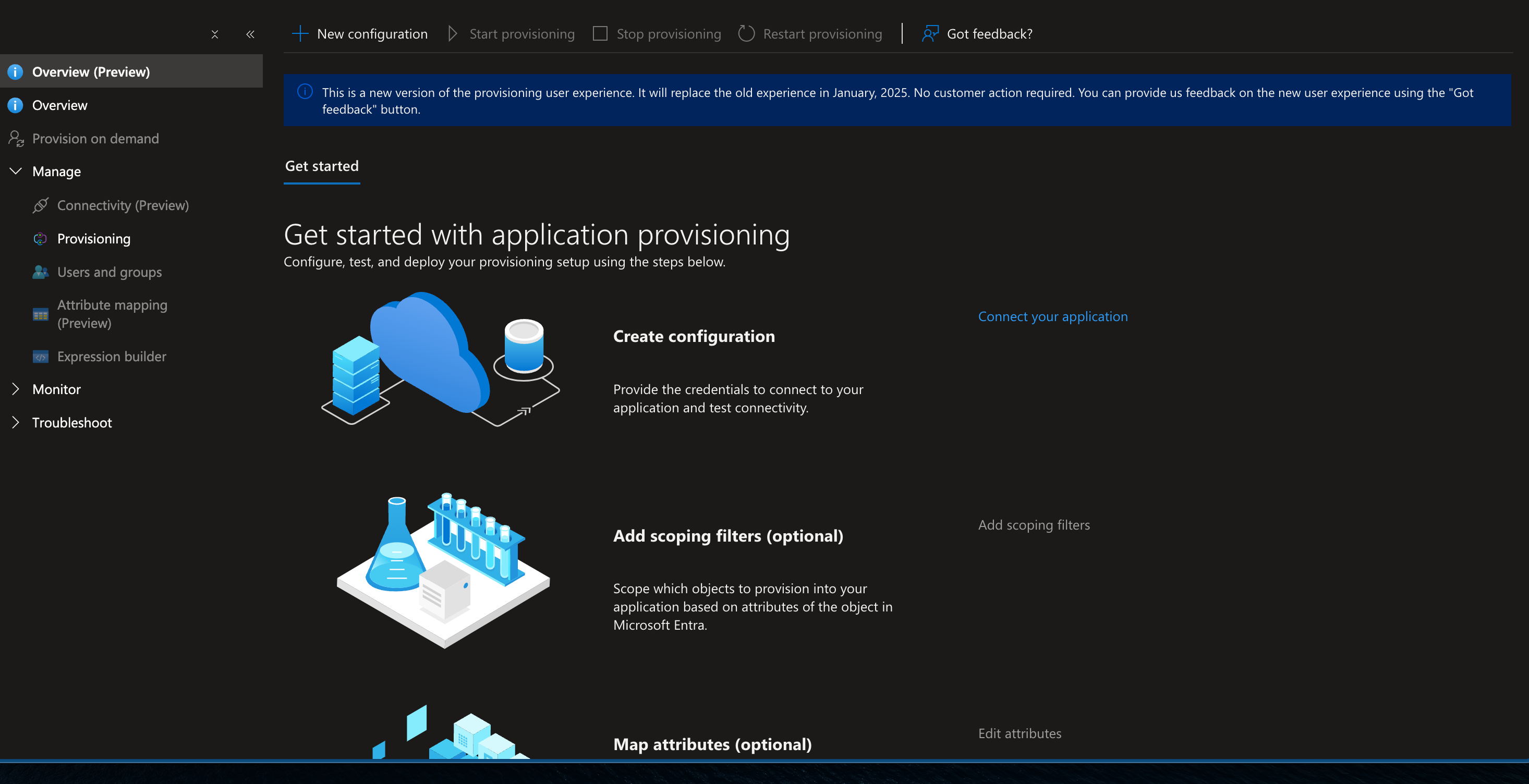Switch to the Get started tab
Screen dimensions: 1529x784
(x=322, y=166)
